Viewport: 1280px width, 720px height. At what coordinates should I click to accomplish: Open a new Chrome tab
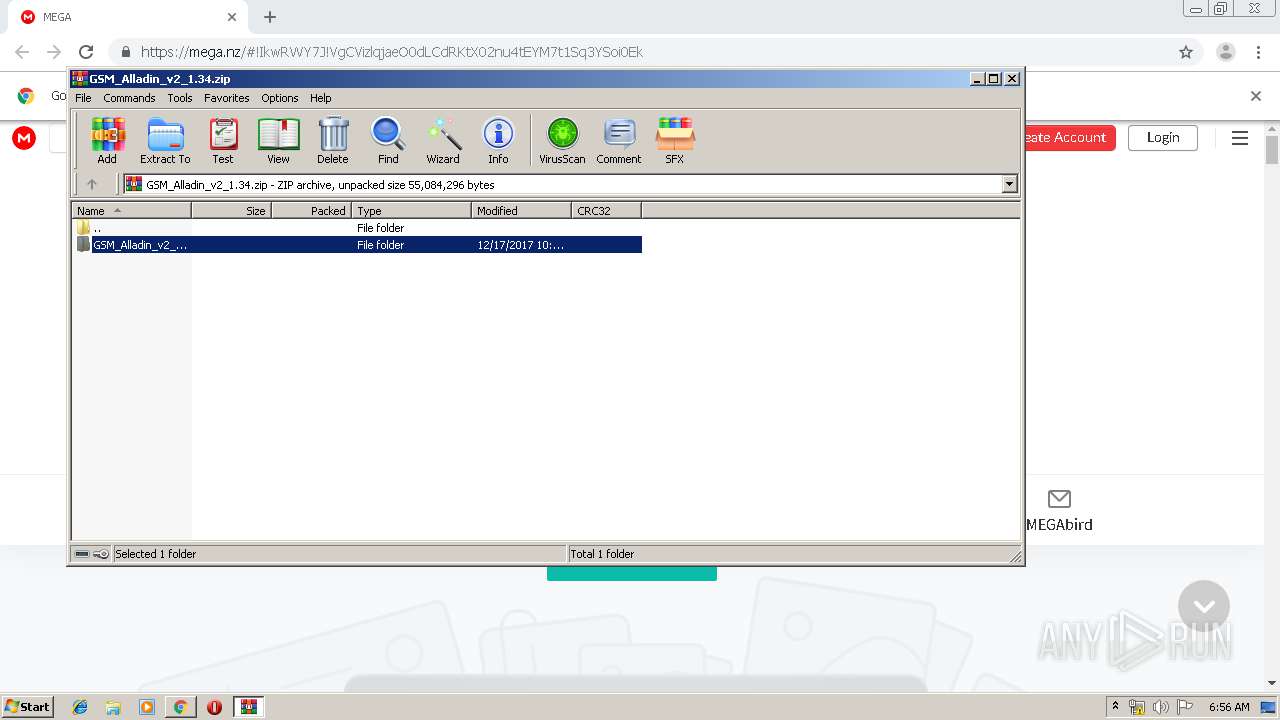click(x=270, y=17)
